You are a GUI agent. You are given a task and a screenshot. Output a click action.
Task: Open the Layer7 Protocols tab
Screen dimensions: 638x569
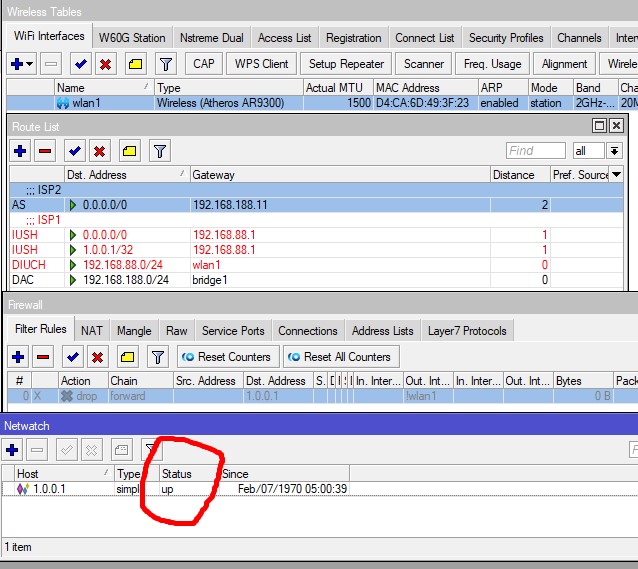click(467, 330)
